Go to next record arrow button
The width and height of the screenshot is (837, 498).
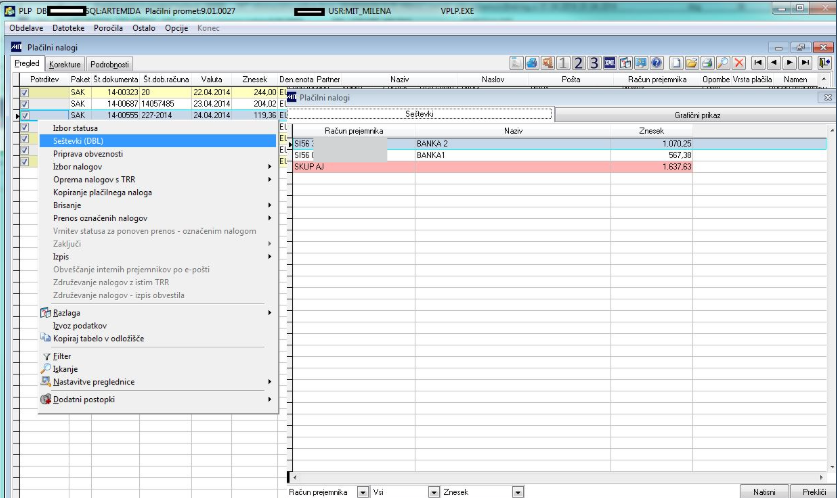click(789, 63)
